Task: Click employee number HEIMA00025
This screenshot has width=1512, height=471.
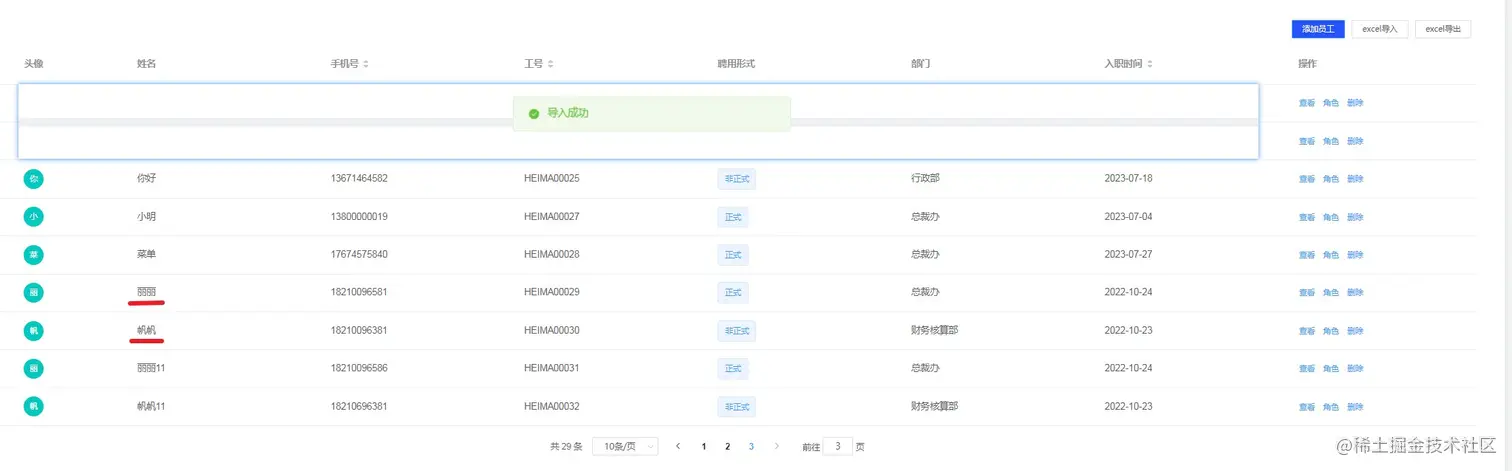Action: tap(552, 179)
